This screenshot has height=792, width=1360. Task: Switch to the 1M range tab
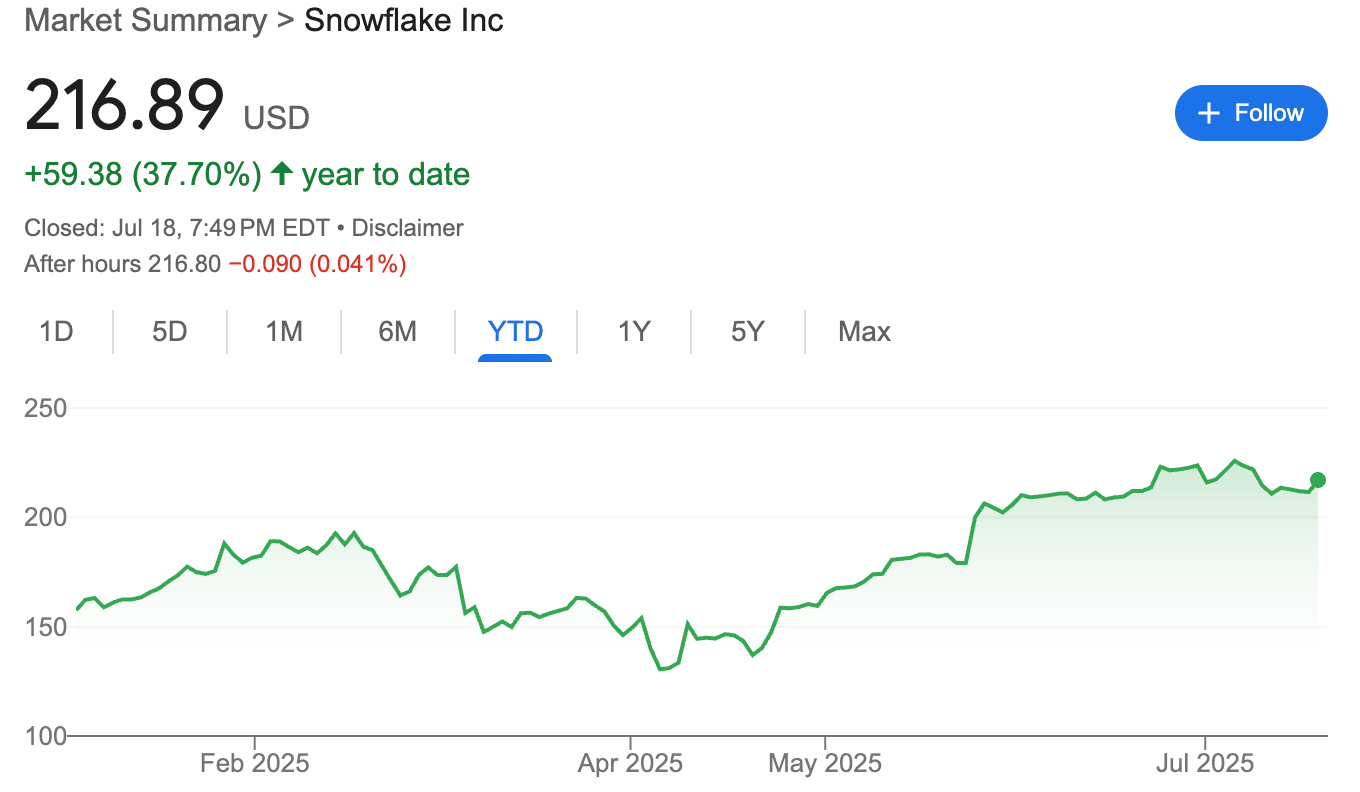click(x=284, y=331)
